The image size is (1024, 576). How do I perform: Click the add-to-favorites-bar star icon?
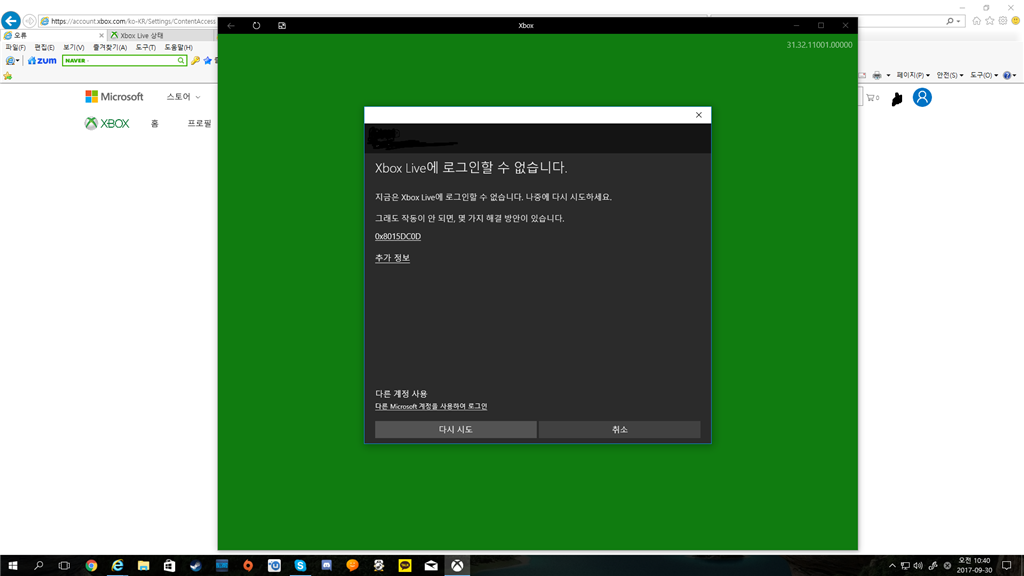click(x=8, y=76)
